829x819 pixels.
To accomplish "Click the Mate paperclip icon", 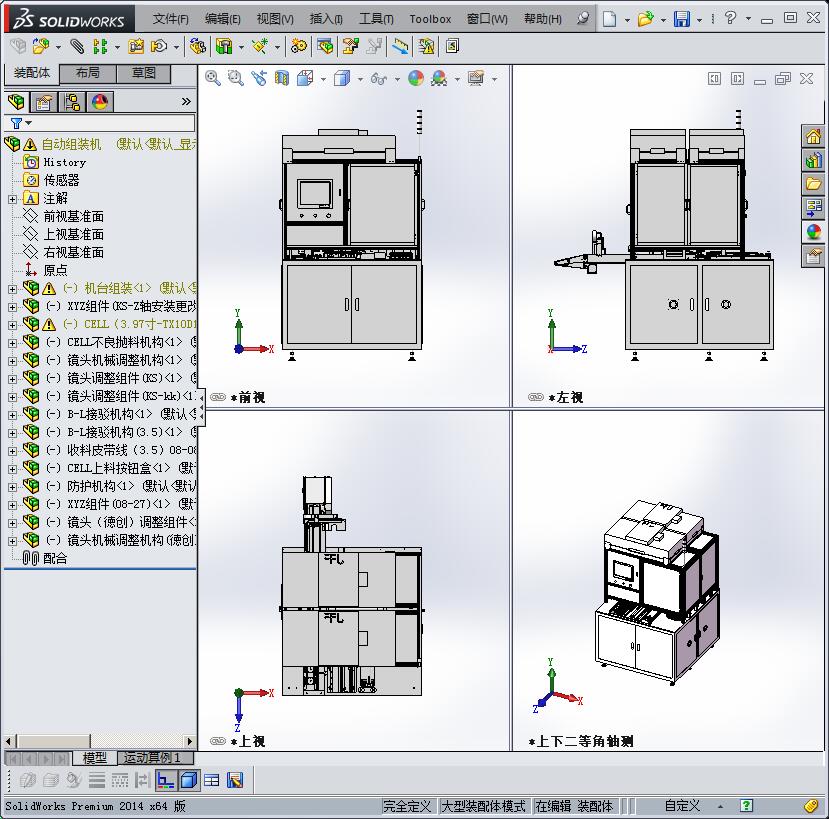I will [77, 47].
